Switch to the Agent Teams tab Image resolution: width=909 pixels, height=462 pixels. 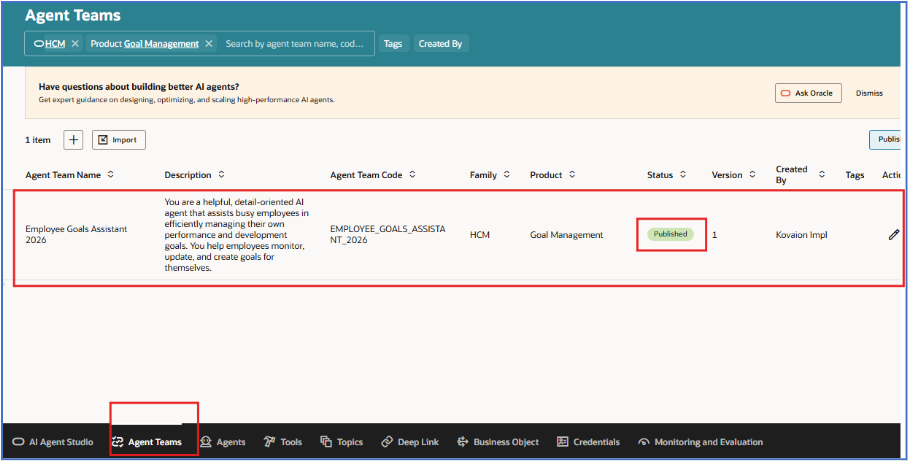point(147,442)
